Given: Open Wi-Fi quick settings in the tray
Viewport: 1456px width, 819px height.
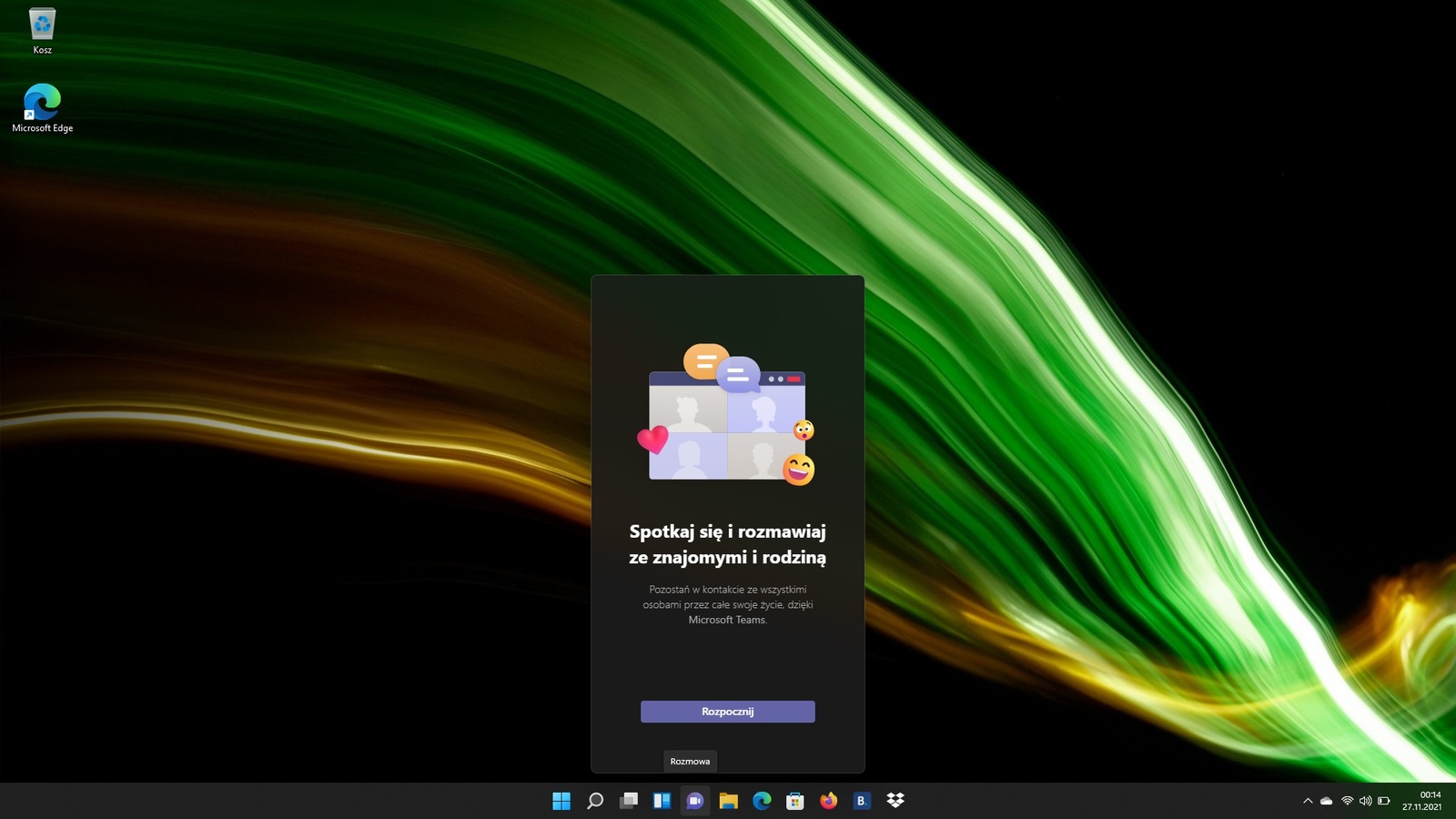Looking at the screenshot, I should (x=1347, y=802).
